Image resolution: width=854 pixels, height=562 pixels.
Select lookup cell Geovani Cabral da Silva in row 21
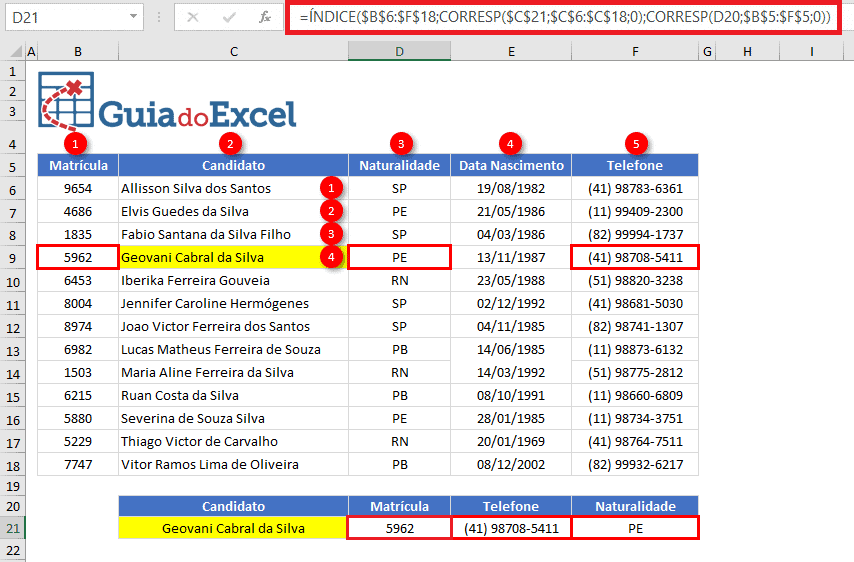coord(234,528)
